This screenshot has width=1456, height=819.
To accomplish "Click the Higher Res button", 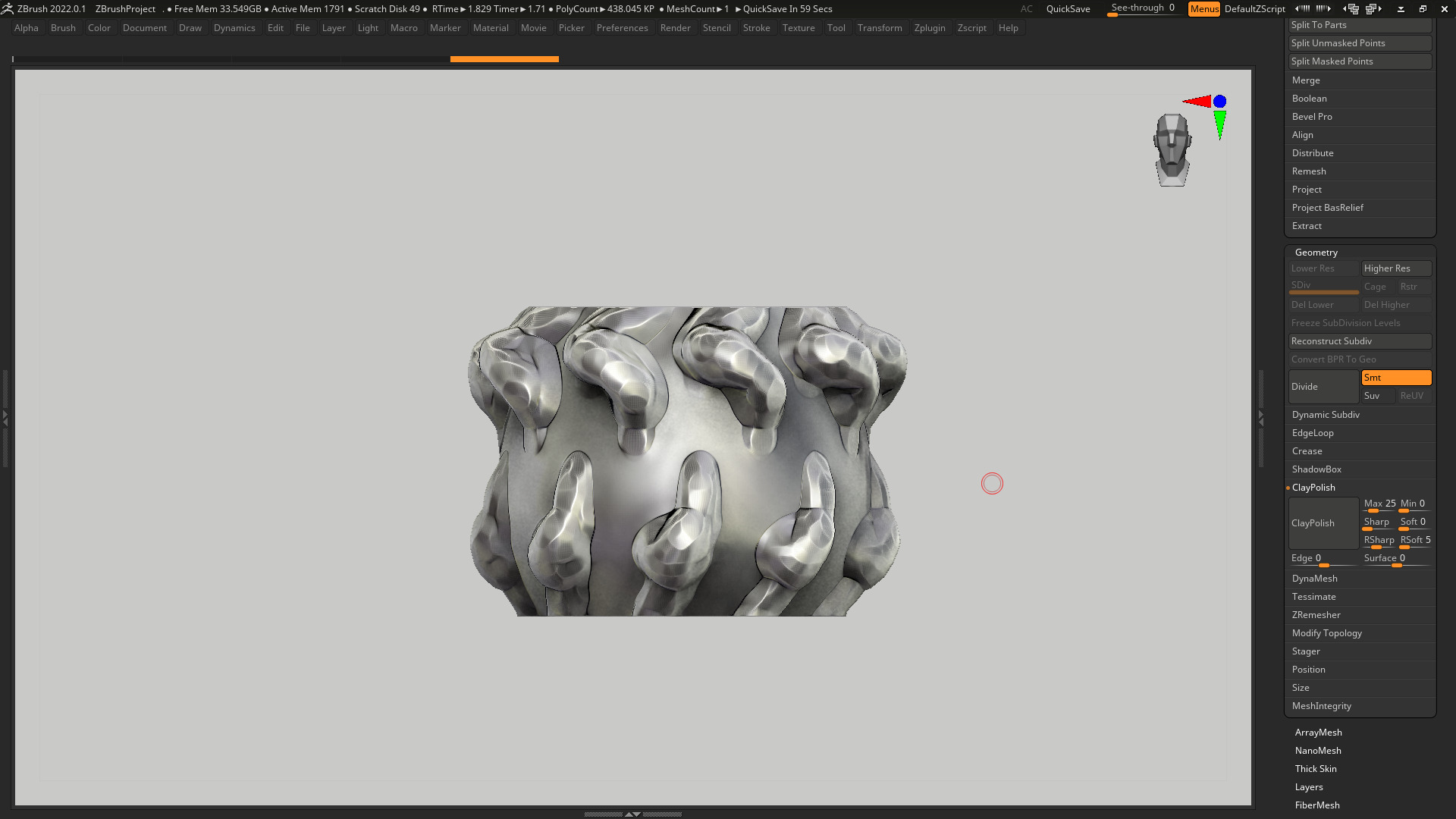I will (1396, 268).
